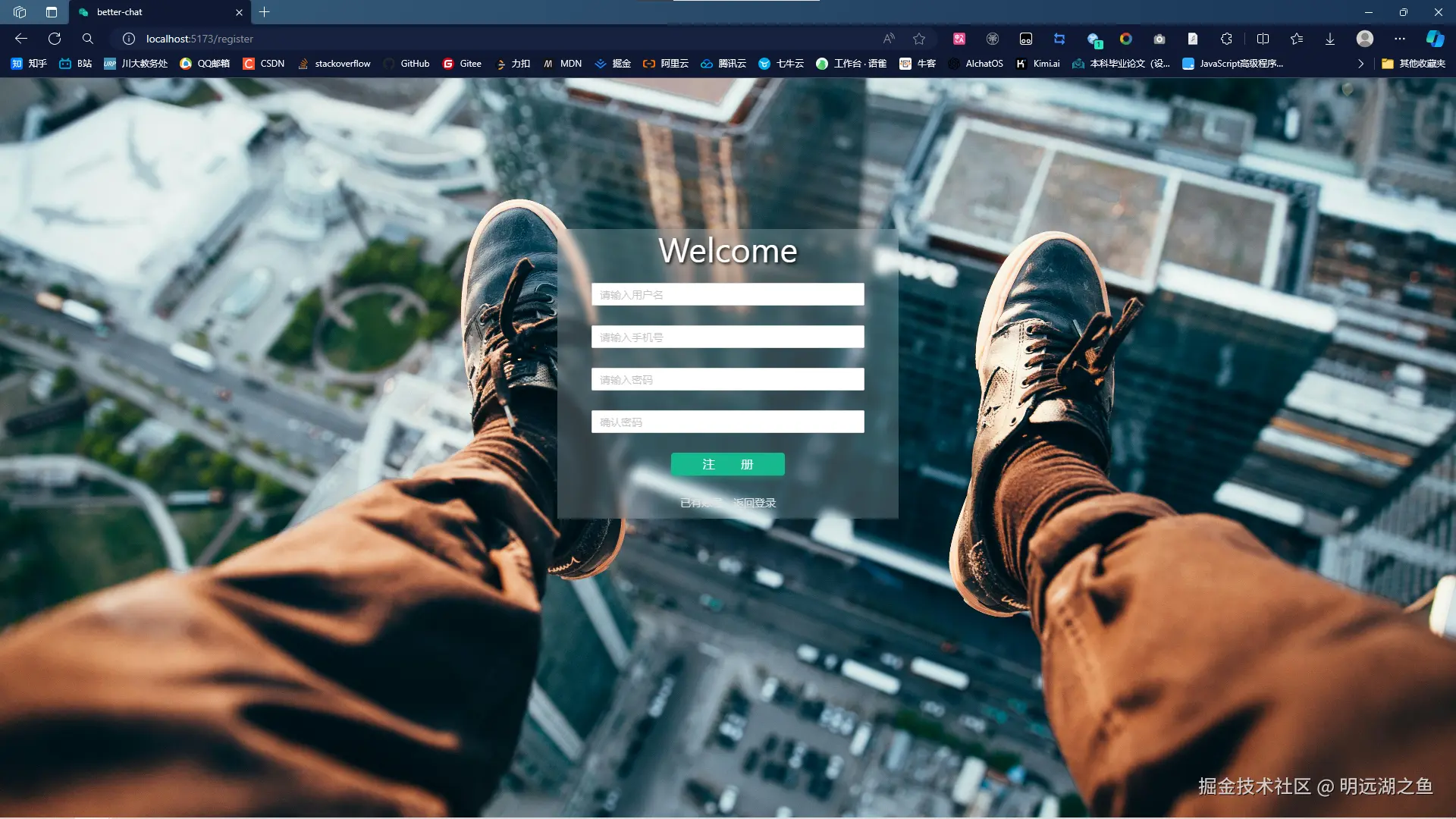Expand the bookmarks overflow chevron
This screenshot has height=819, width=1456.
pyautogui.click(x=1360, y=64)
